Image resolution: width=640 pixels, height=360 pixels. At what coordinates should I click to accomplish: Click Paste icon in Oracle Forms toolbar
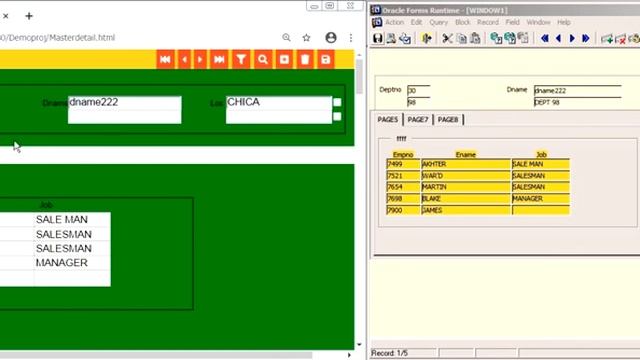pyautogui.click(x=475, y=38)
